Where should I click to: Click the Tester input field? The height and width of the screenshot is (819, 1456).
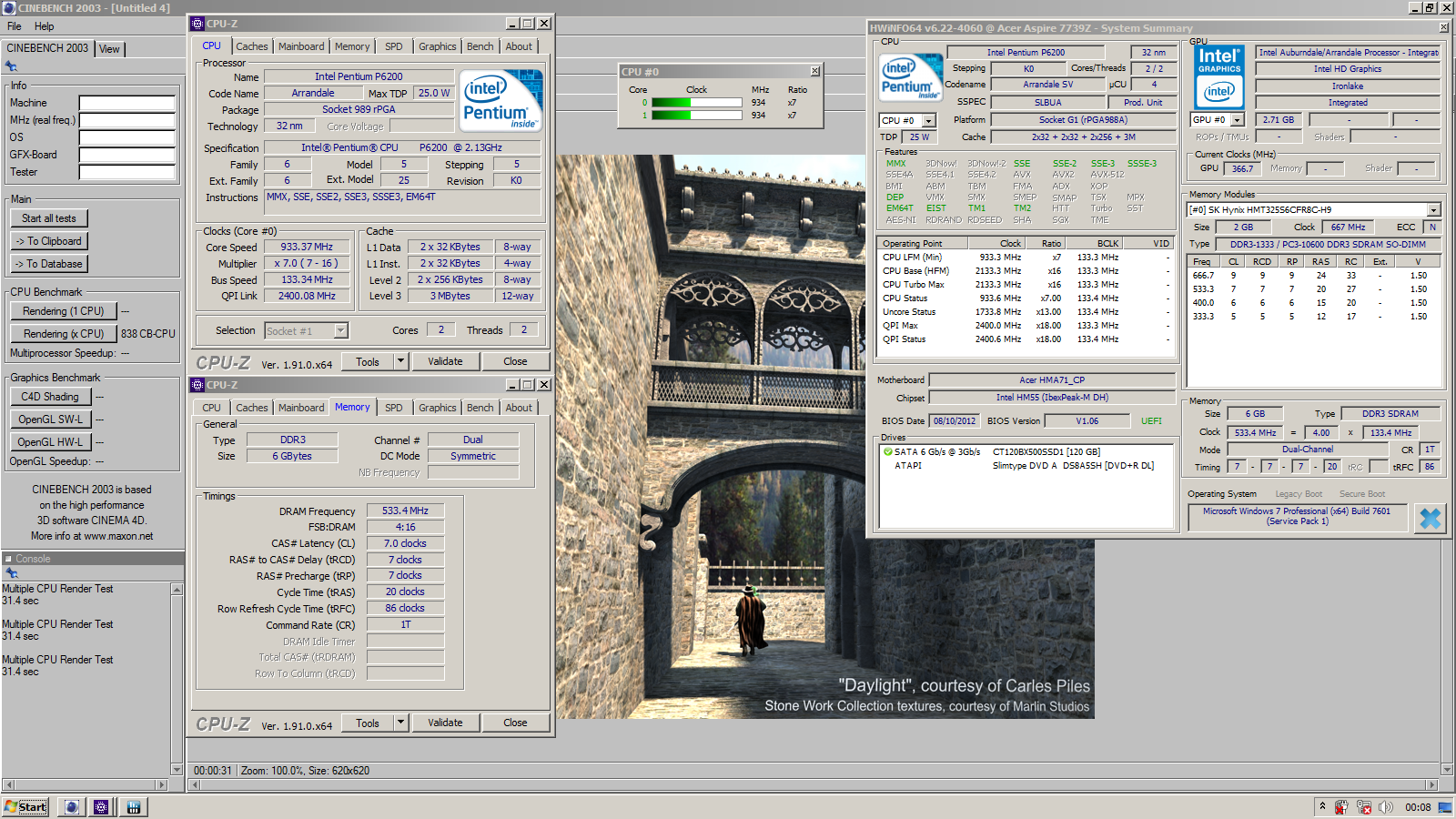pyautogui.click(x=126, y=172)
